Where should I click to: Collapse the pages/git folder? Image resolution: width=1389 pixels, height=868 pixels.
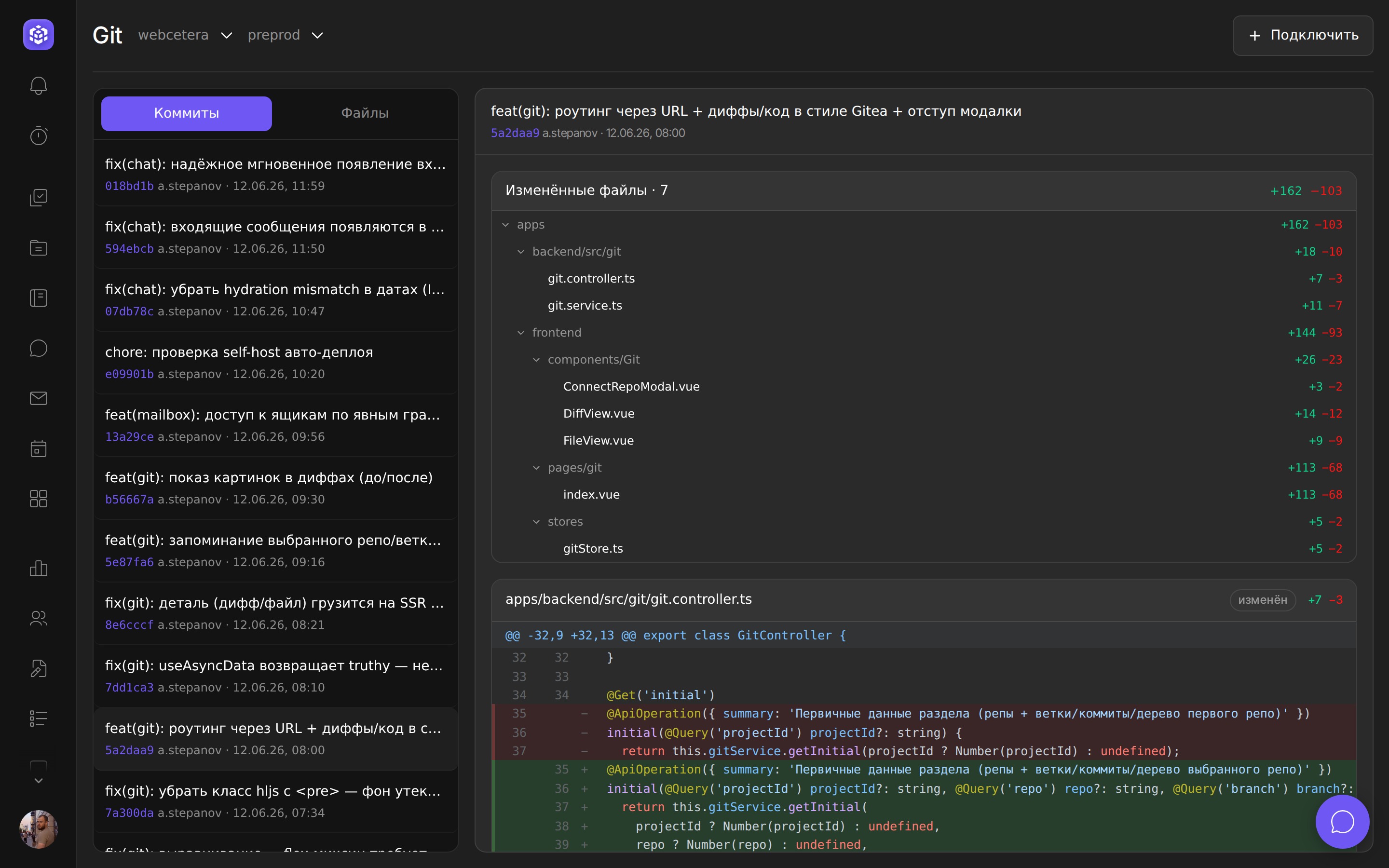click(537, 468)
